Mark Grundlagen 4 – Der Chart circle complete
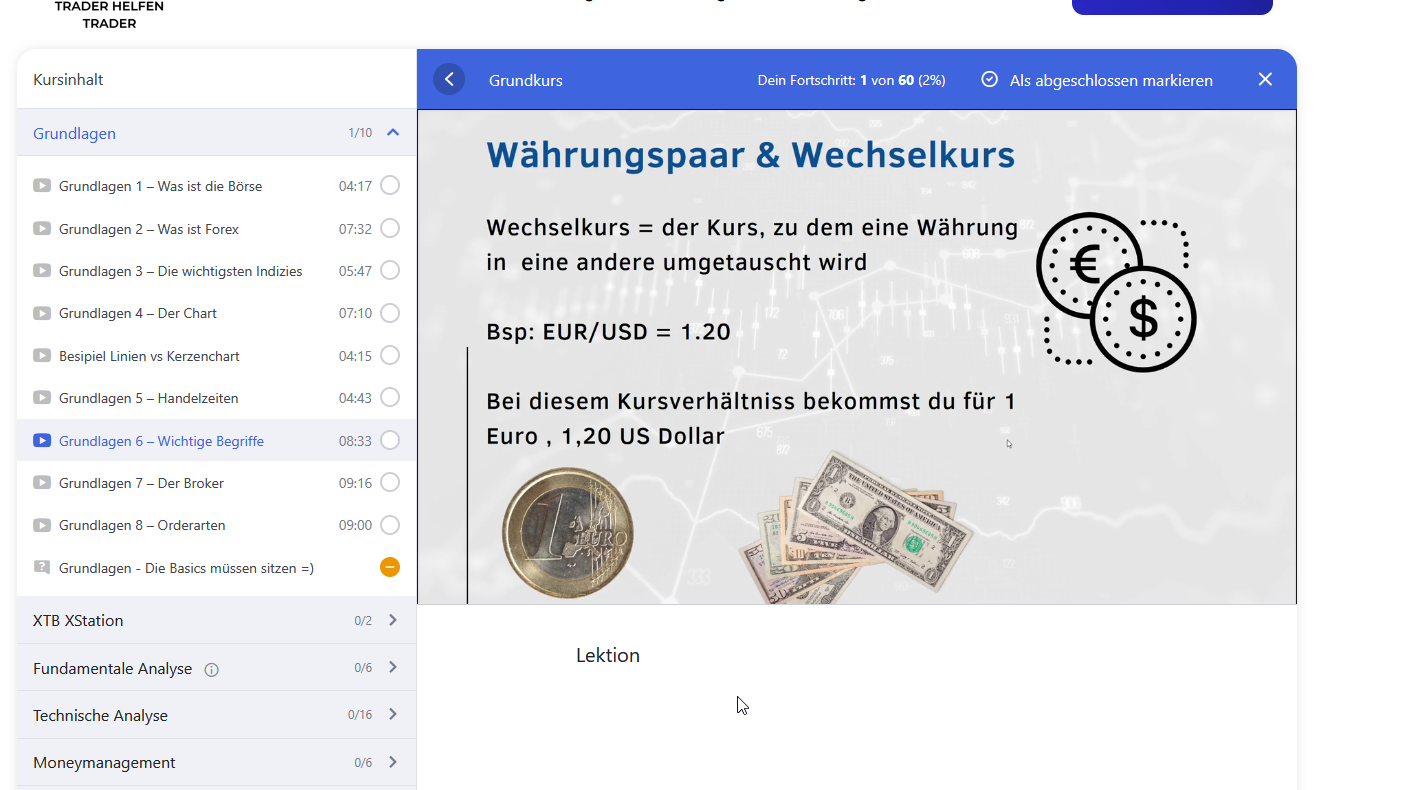The width and height of the screenshot is (1423, 790). click(390, 313)
